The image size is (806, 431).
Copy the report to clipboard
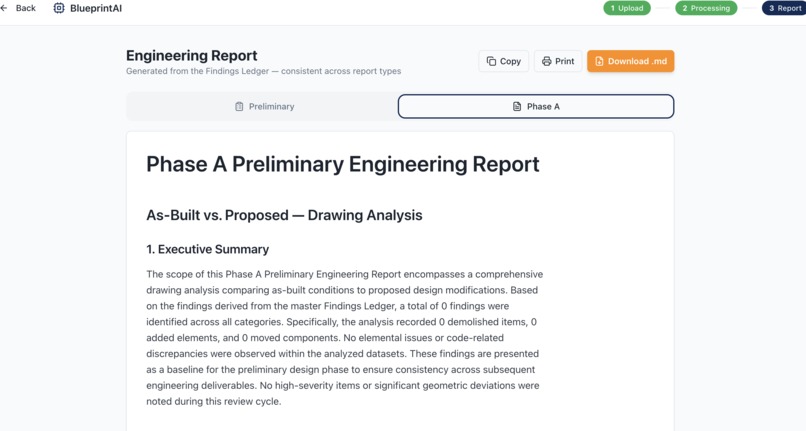(503, 61)
